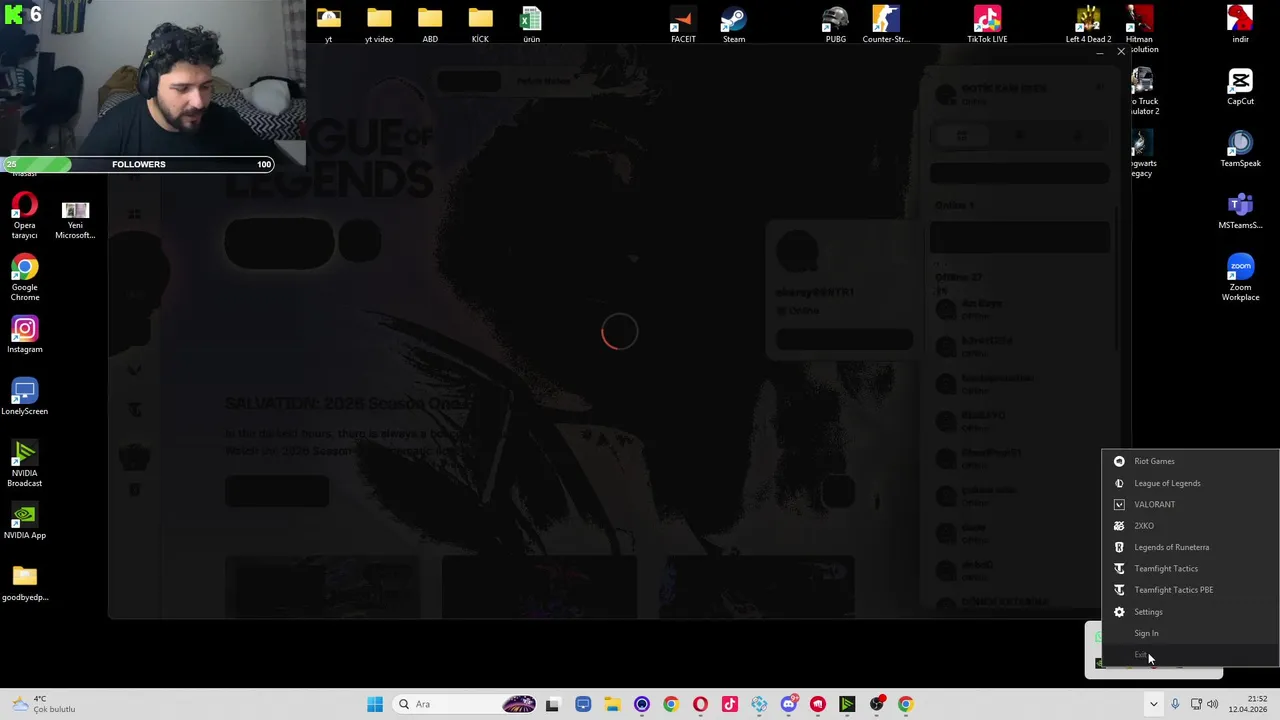Viewport: 1280px width, 720px height.
Task: Select the Euro Truck Simulator 2 icon
Action: [1142, 92]
